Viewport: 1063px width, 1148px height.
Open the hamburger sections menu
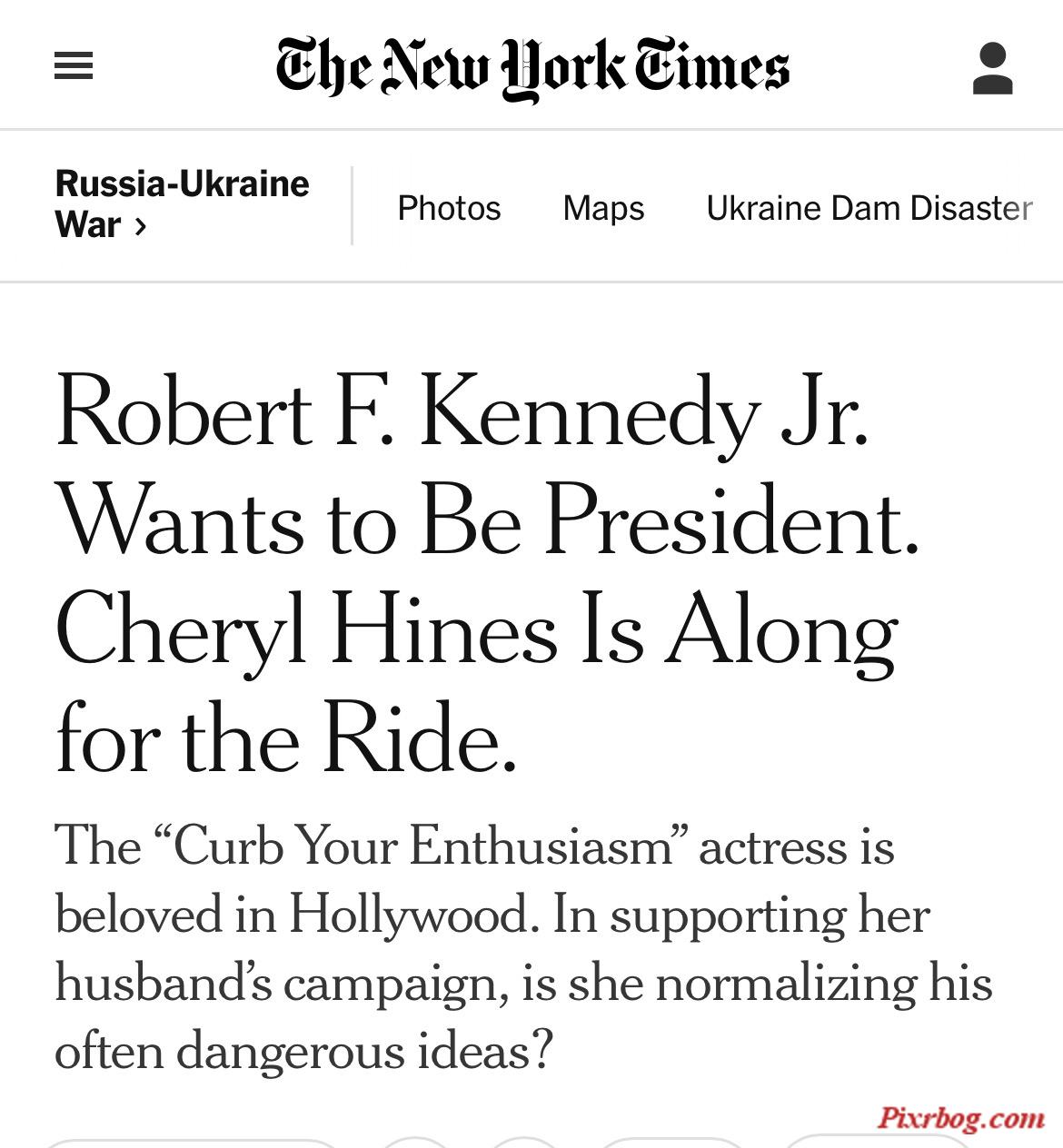tap(74, 66)
